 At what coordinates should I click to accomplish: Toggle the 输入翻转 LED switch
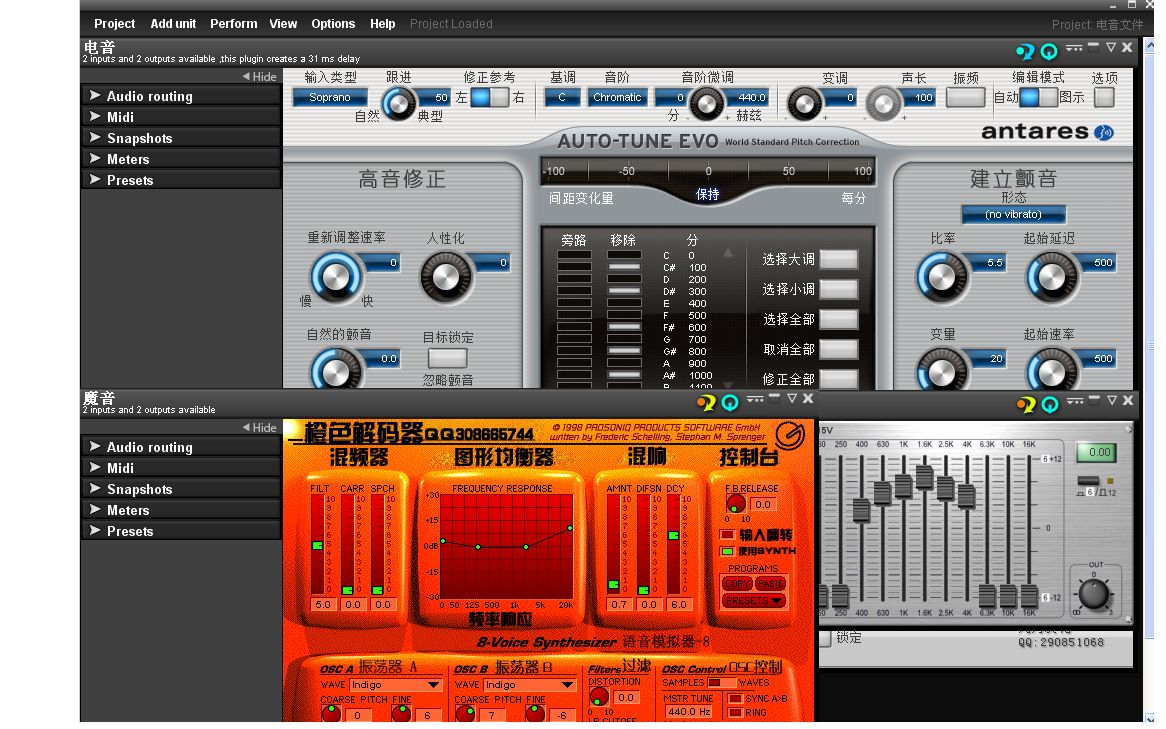[727, 535]
